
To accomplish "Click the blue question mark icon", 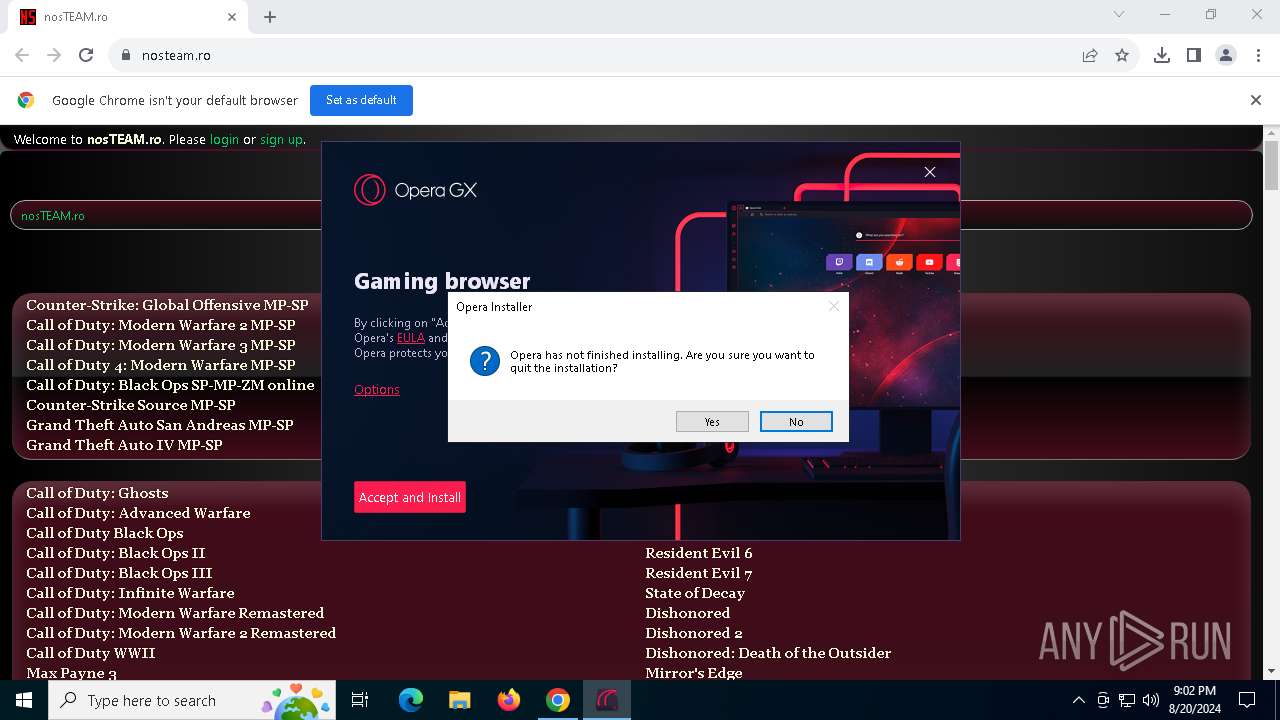I will pos(485,361).
